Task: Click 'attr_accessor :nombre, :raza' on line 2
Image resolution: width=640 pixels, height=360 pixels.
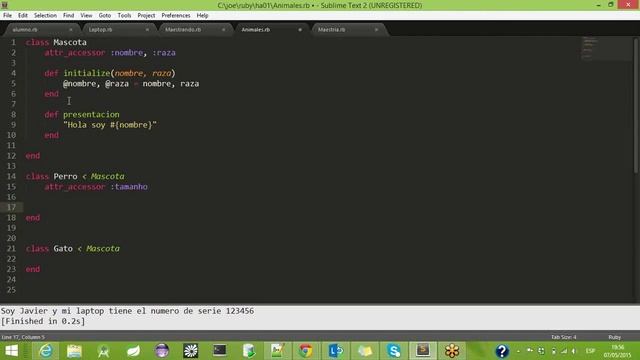Action: [x=110, y=53]
